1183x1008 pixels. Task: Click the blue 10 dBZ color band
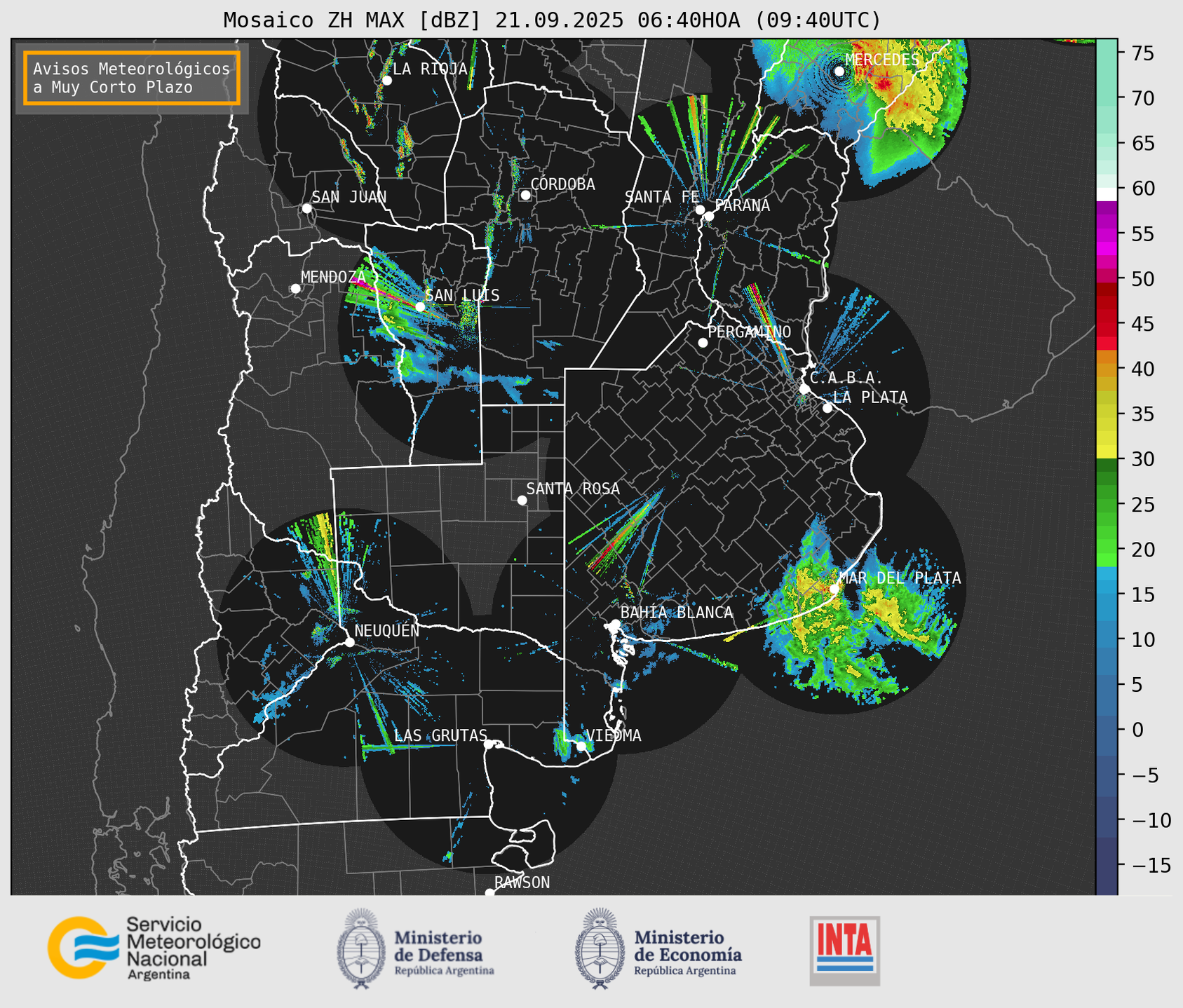point(1107,639)
